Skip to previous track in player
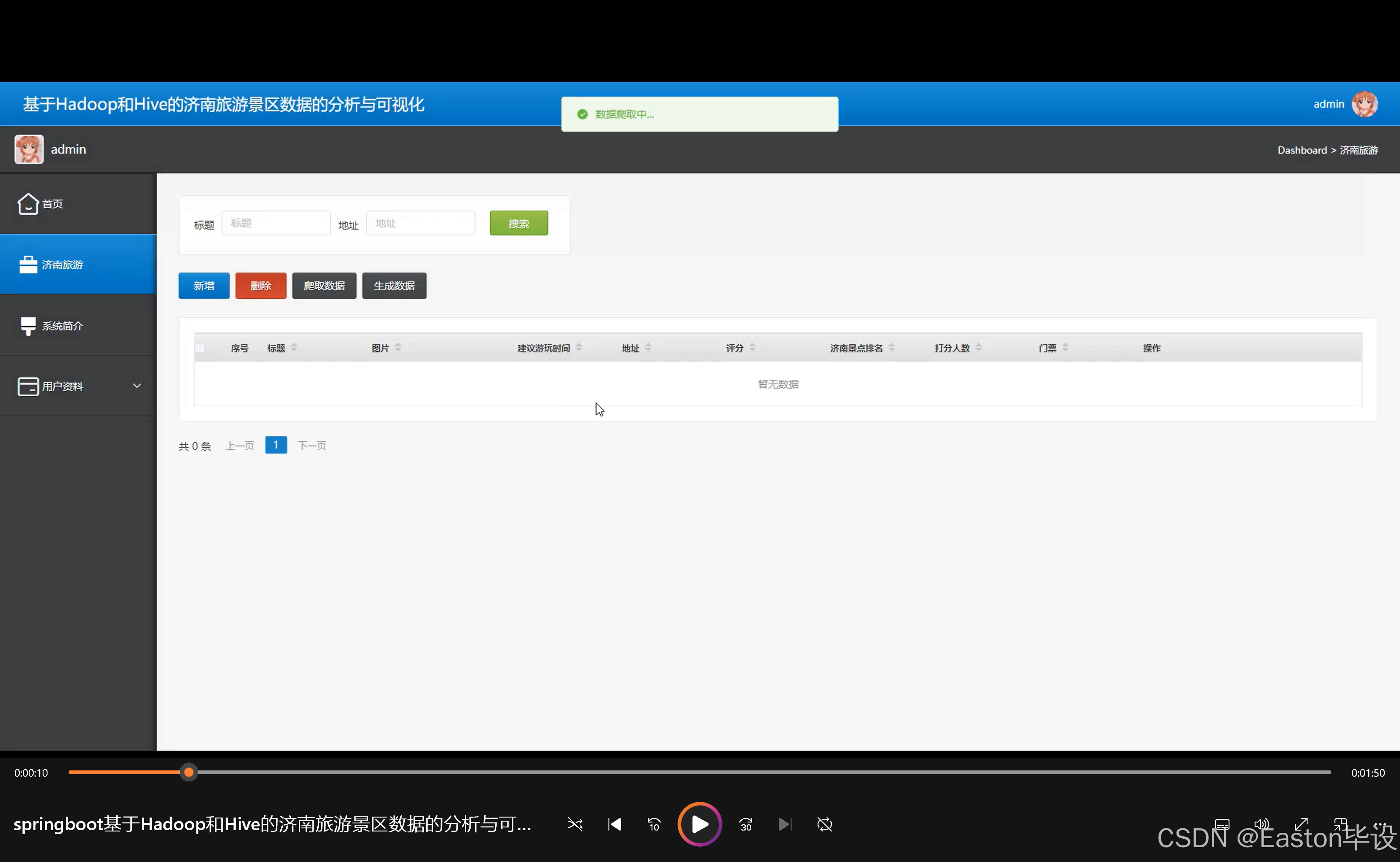This screenshot has height=862, width=1400. pos(615,824)
